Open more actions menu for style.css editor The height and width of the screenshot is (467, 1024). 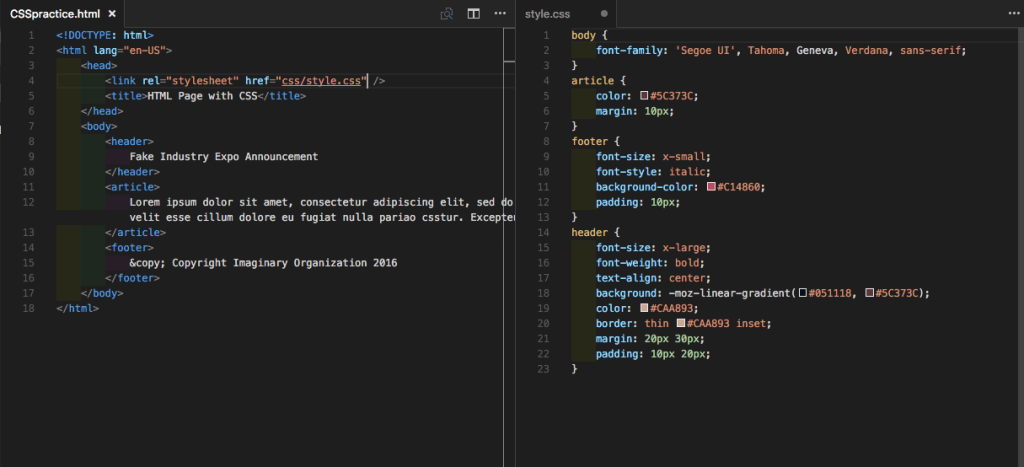click(x=1014, y=14)
